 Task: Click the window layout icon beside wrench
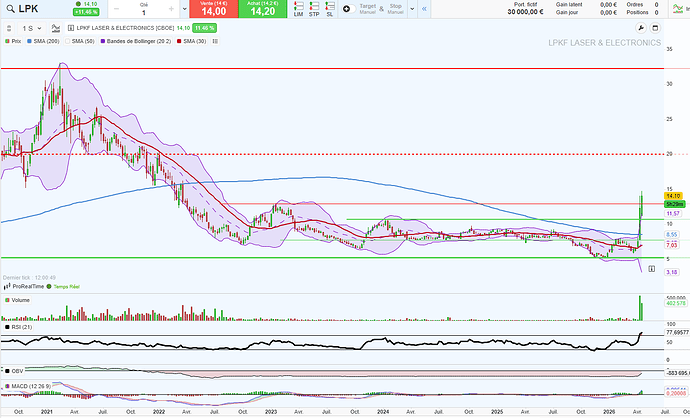click(x=655, y=28)
